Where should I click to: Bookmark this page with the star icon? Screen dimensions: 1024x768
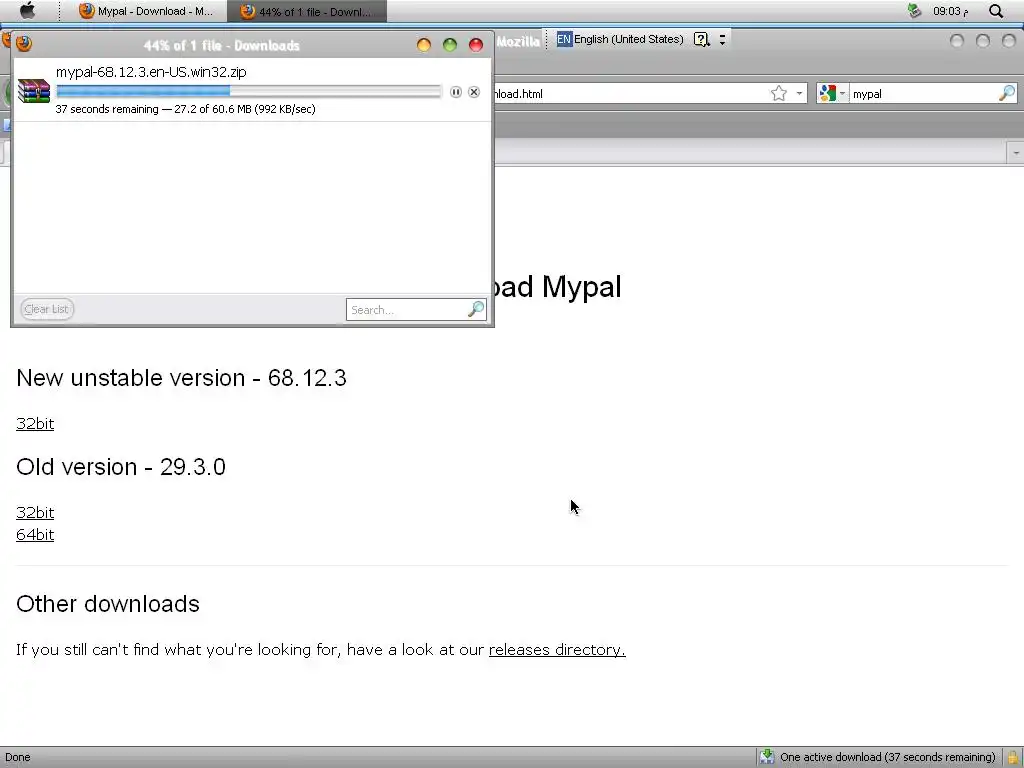point(778,93)
